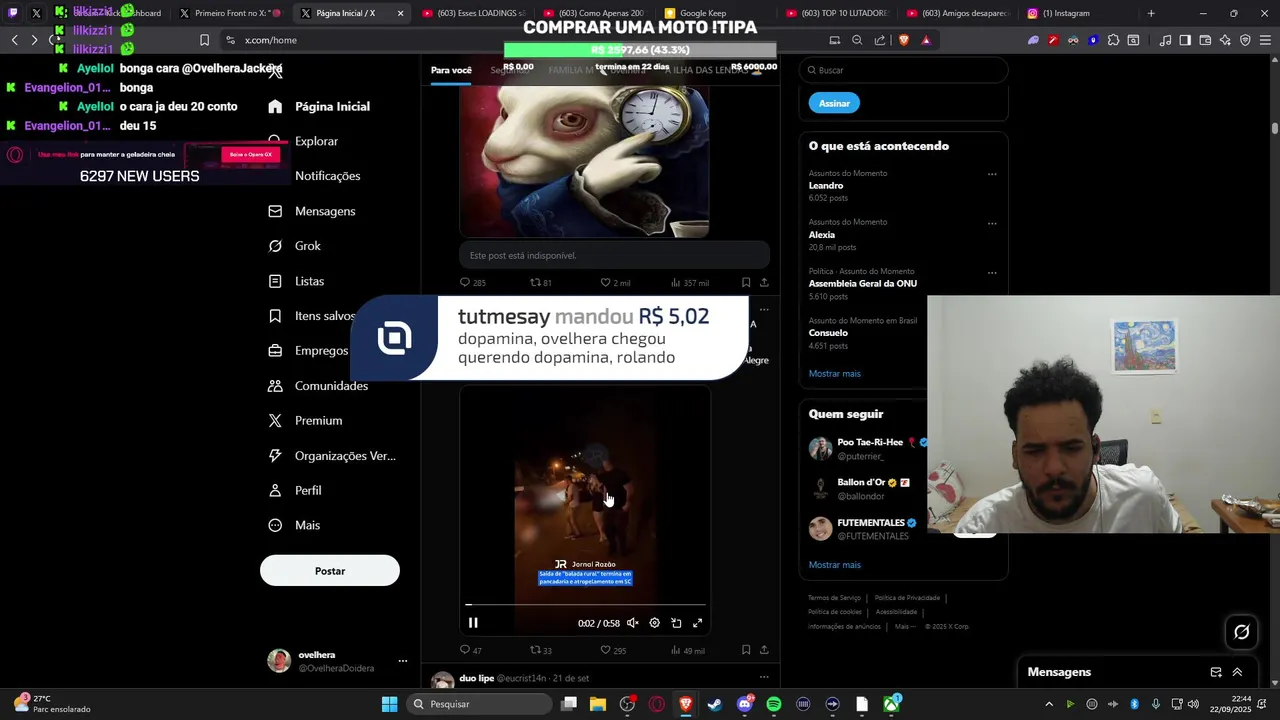Click the Buscar search field
Image resolution: width=1280 pixels, height=720 pixels.
[903, 70]
